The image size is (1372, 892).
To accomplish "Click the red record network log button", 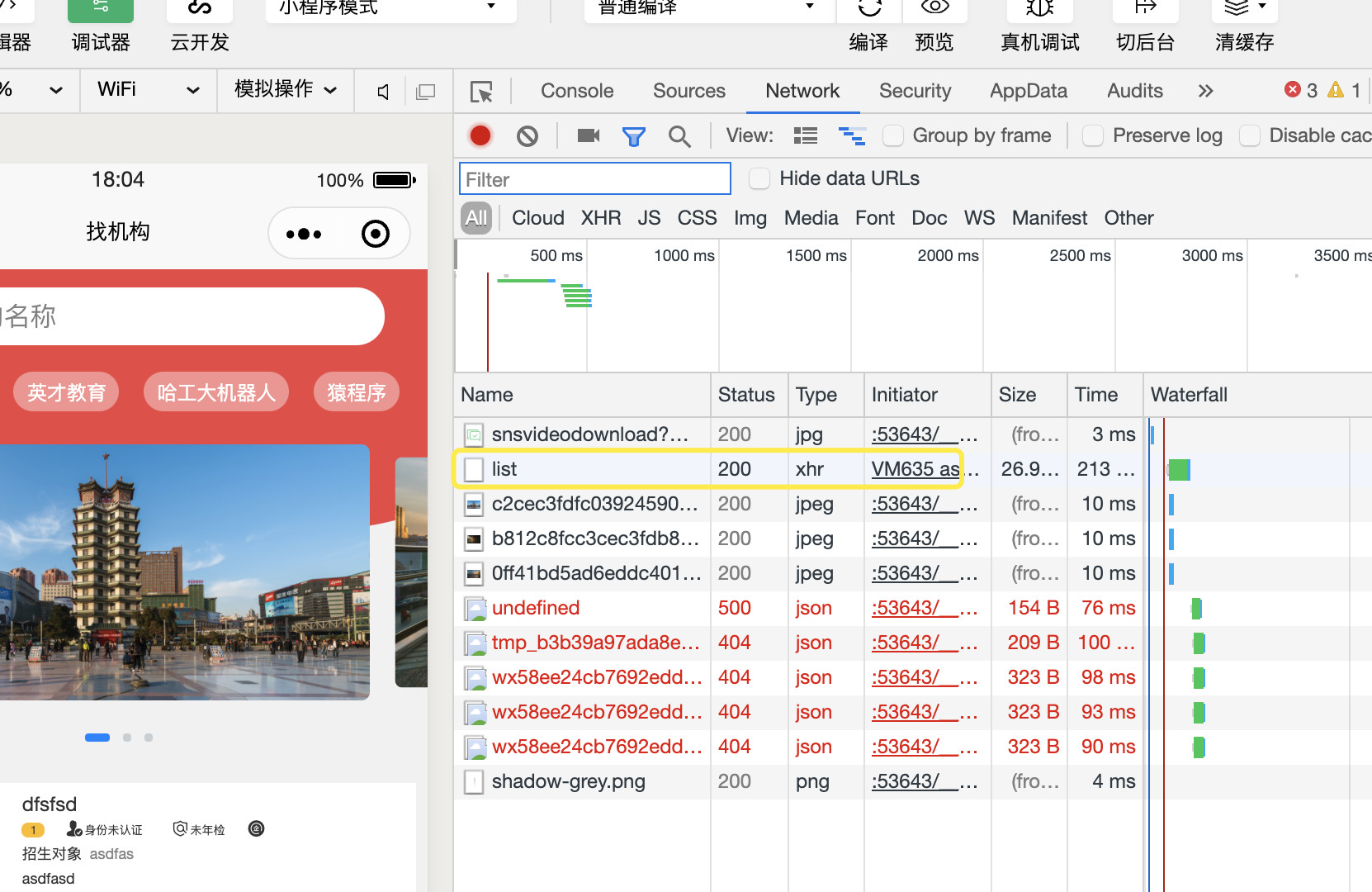I will point(480,135).
